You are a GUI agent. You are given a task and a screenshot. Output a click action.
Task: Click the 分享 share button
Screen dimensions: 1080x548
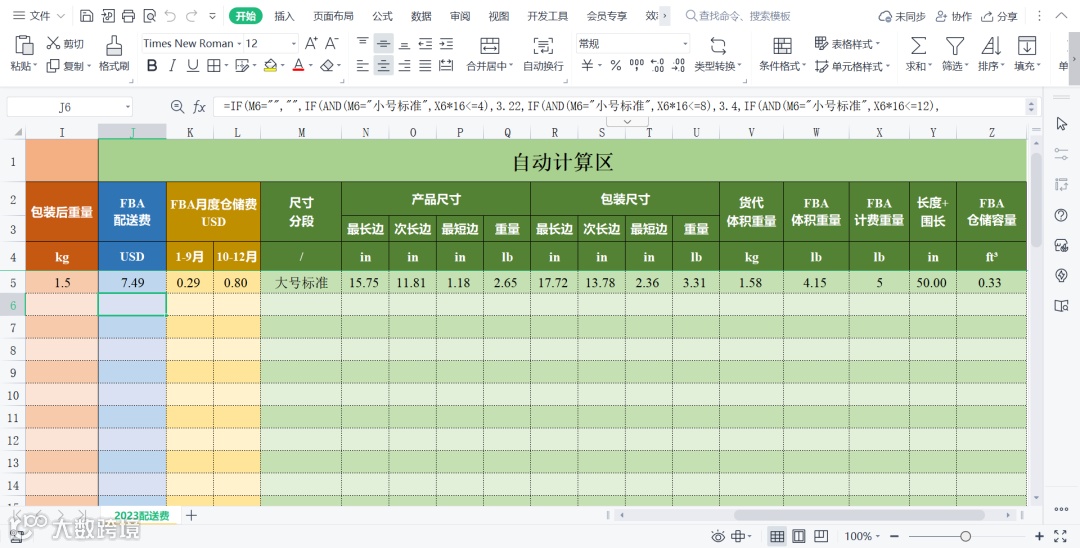(999, 16)
